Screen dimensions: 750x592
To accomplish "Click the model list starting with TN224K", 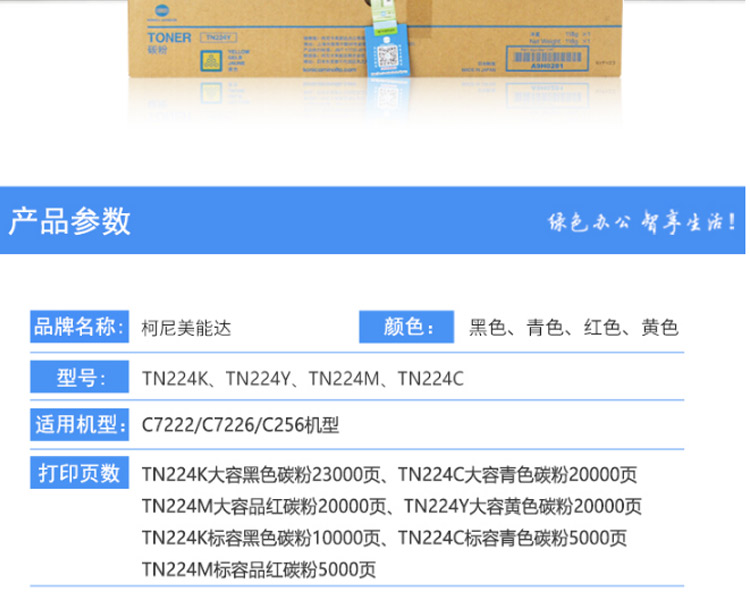I will click(x=303, y=379).
